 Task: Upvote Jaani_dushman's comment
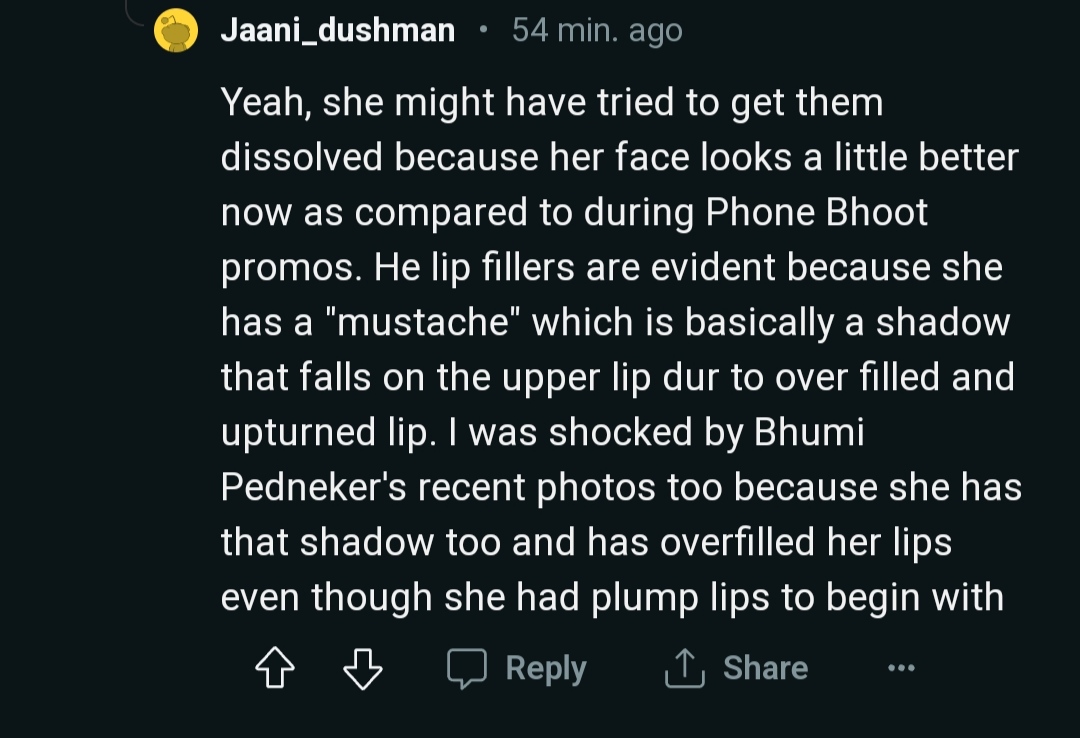[x=275, y=668]
